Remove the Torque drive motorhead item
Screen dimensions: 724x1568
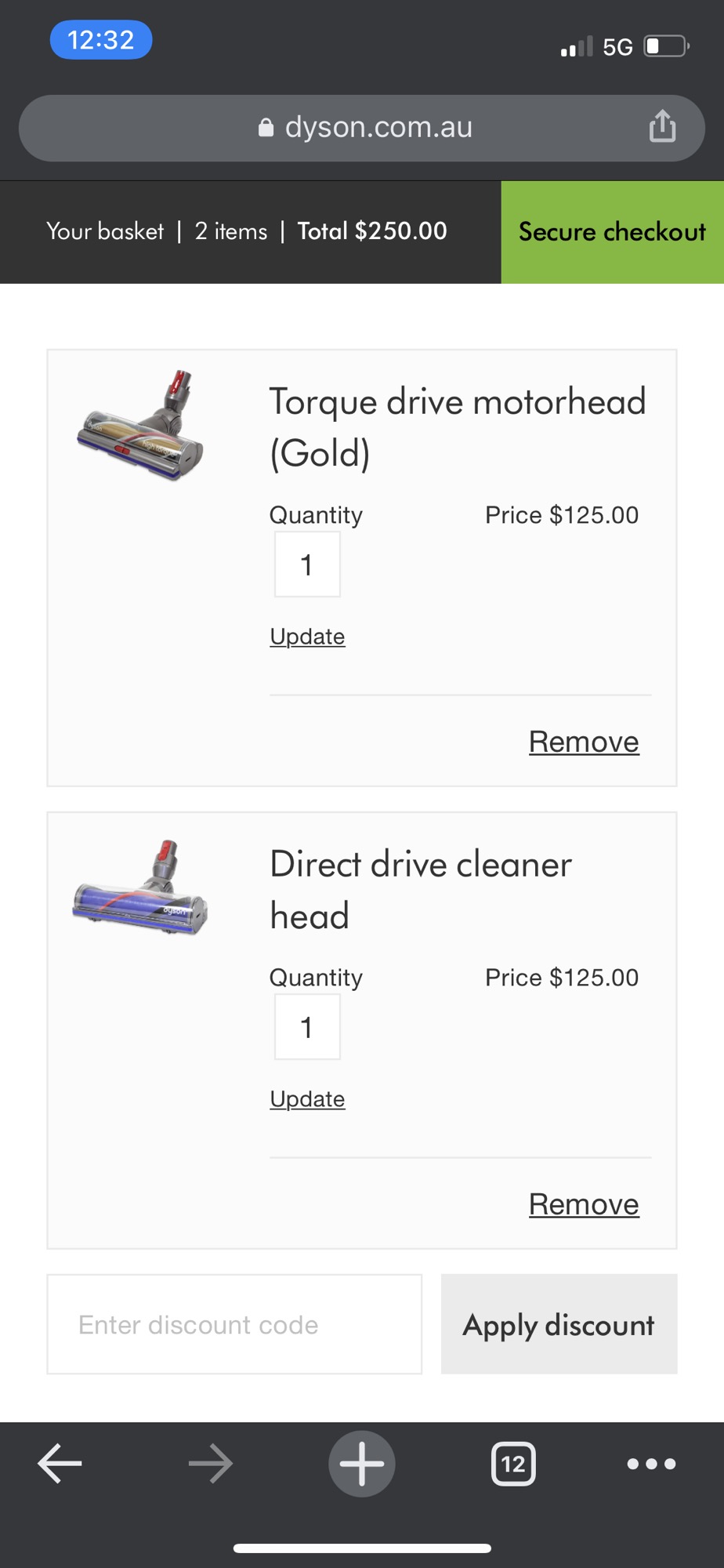pos(584,742)
